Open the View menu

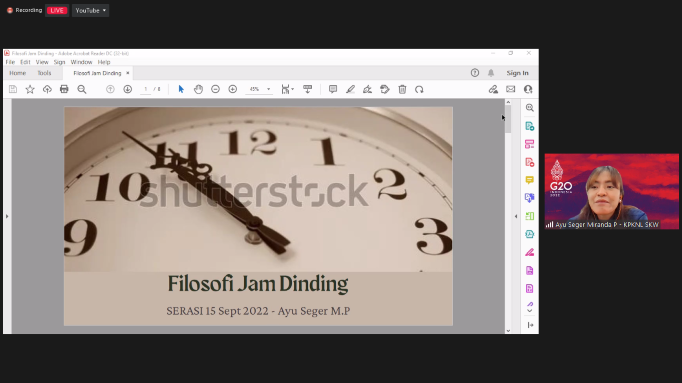pos(42,62)
